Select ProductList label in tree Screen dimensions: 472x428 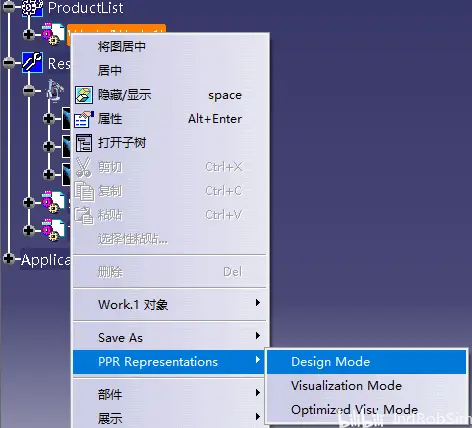86,8
